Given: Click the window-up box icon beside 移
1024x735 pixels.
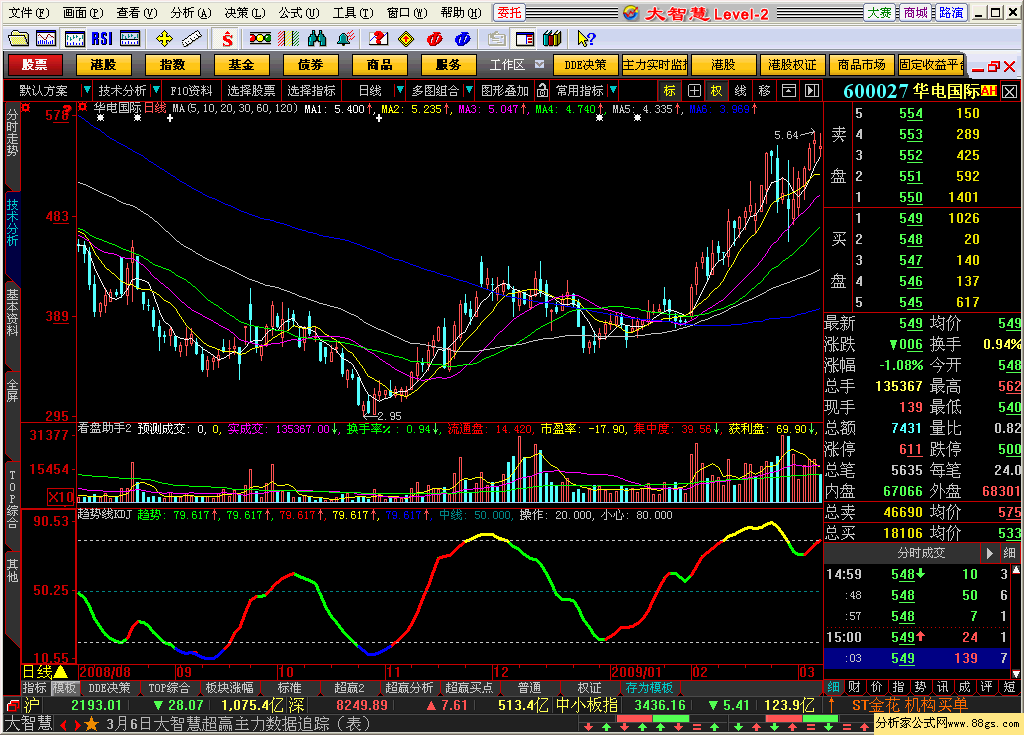Looking at the screenshot, I should coord(788,91).
